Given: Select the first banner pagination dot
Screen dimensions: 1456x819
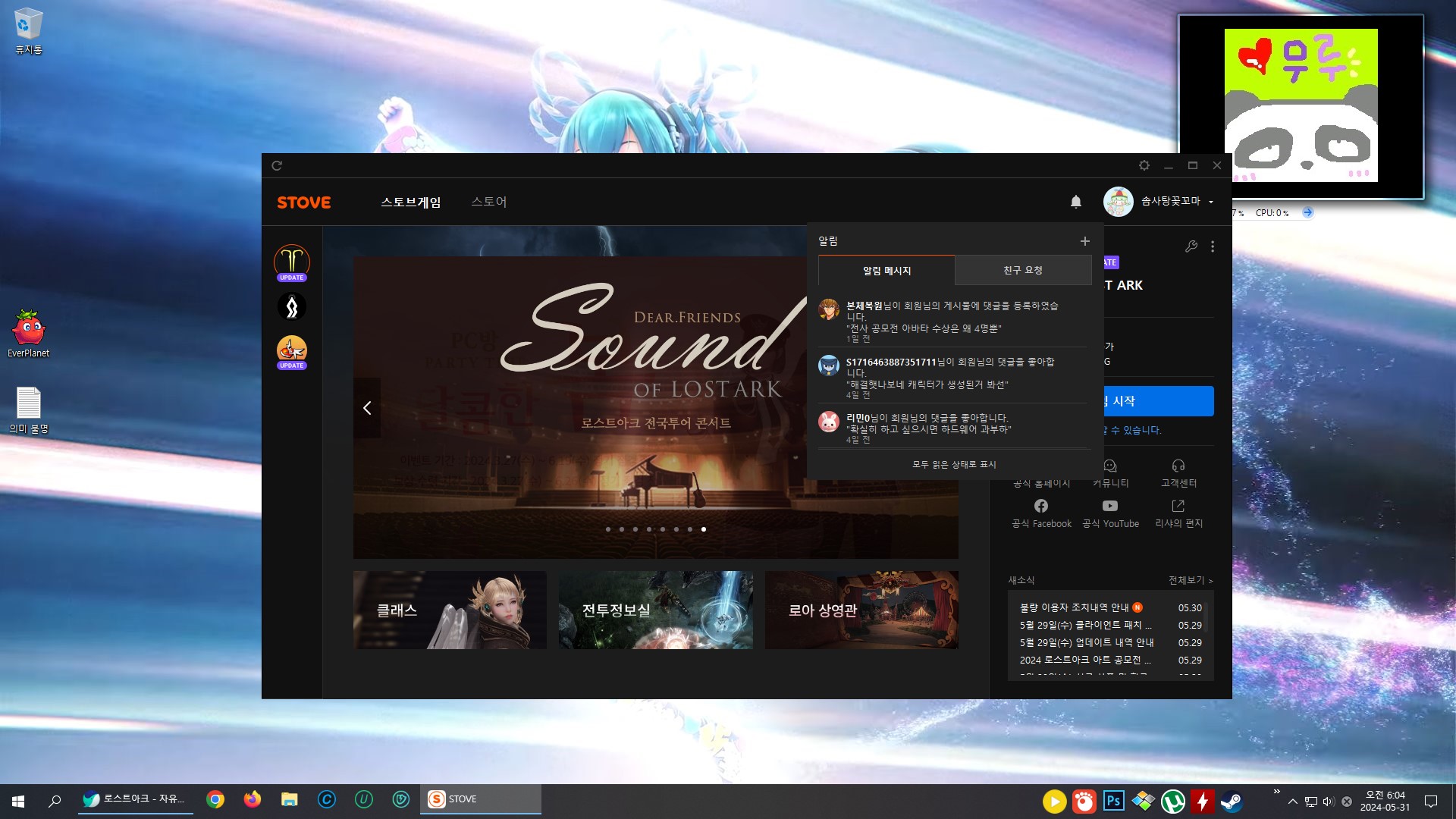Looking at the screenshot, I should click(608, 529).
